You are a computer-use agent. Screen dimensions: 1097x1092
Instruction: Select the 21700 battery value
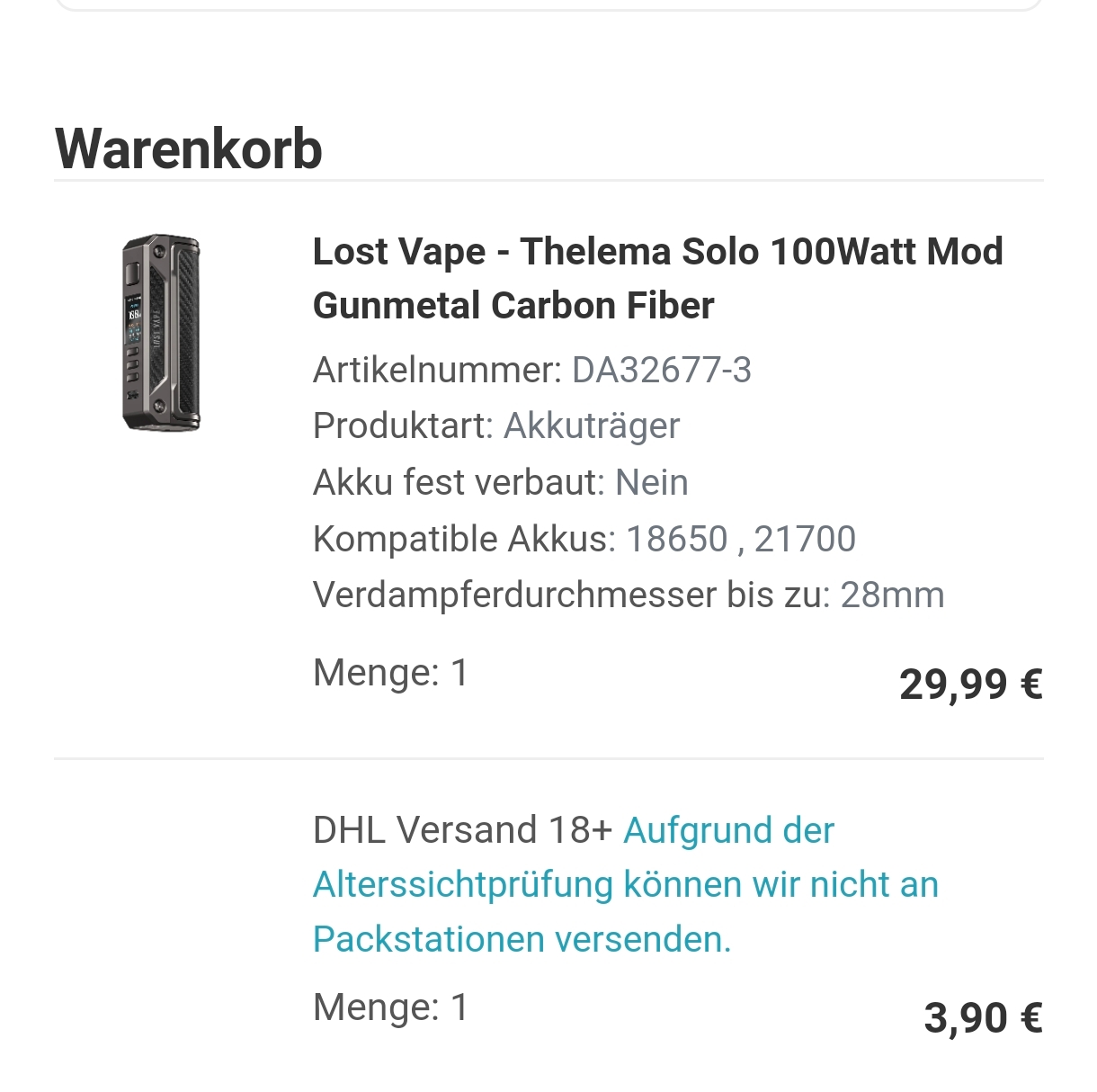click(805, 540)
